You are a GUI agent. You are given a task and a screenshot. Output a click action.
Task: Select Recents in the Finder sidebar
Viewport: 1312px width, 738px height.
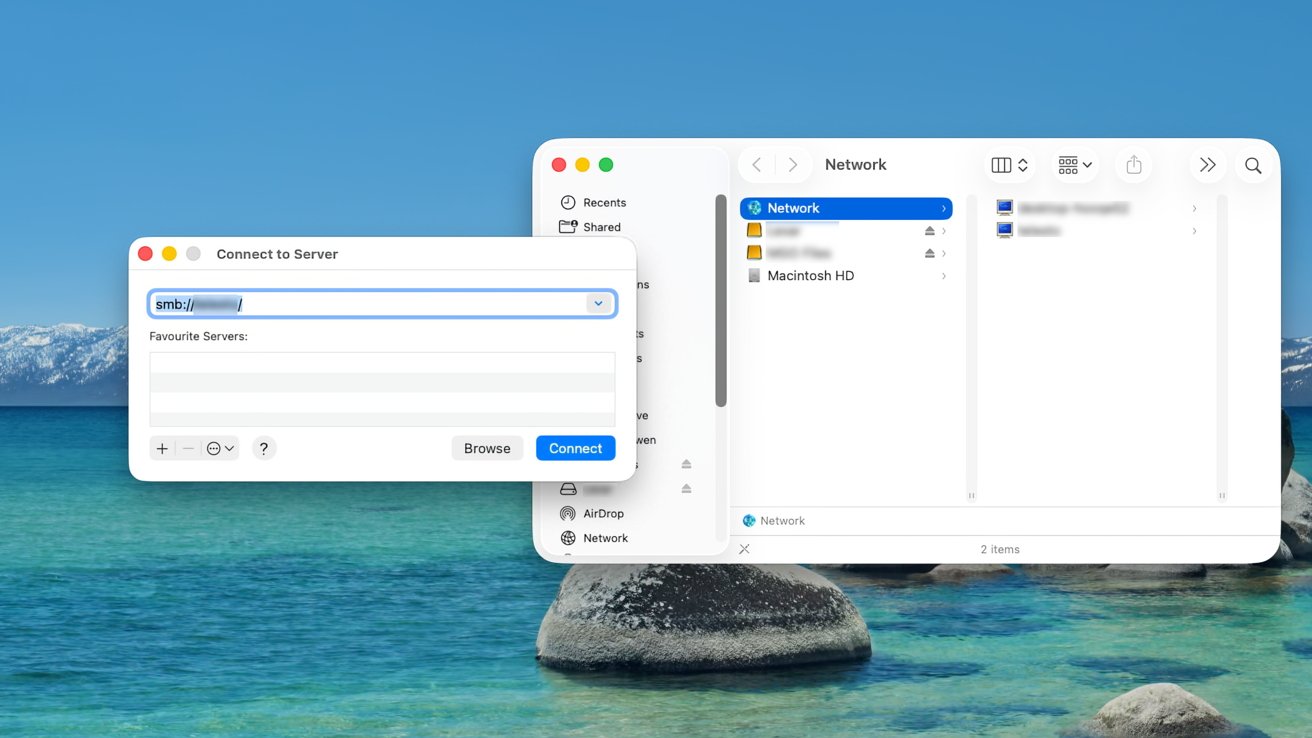point(604,203)
